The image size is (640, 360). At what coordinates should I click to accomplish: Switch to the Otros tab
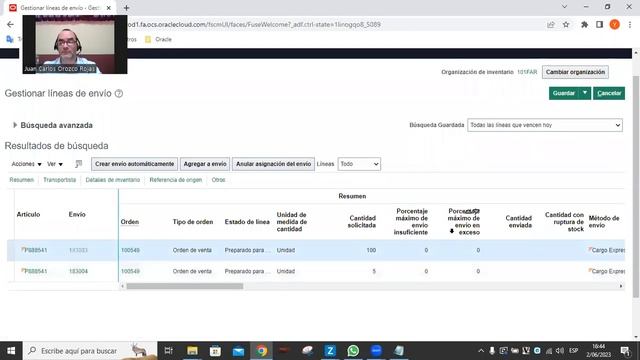[218, 180]
